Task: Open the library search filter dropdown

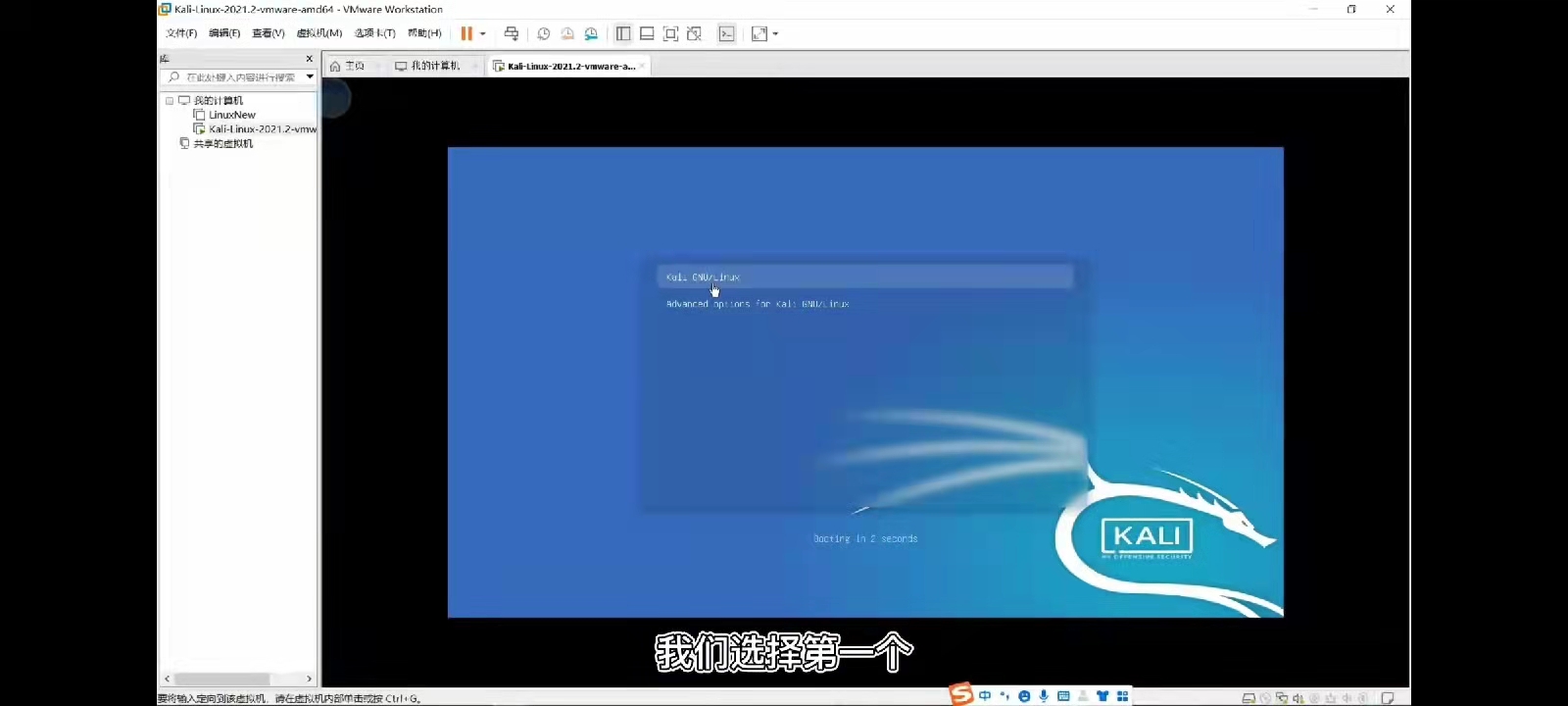Action: click(x=310, y=76)
